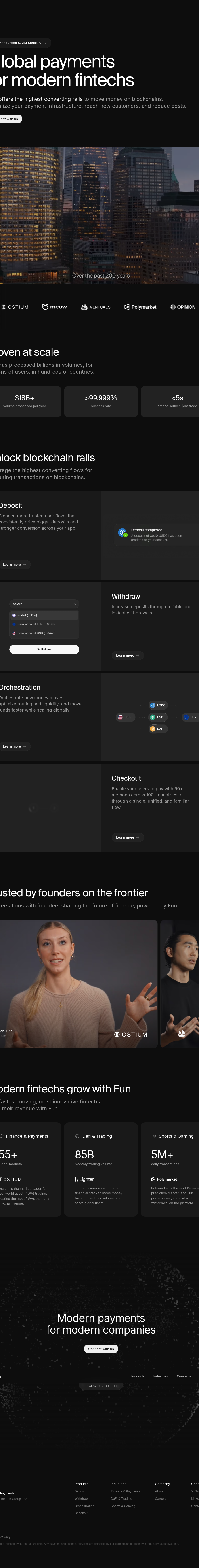
Task: Click the Ventuals logo in partner strip
Action: click(x=96, y=307)
